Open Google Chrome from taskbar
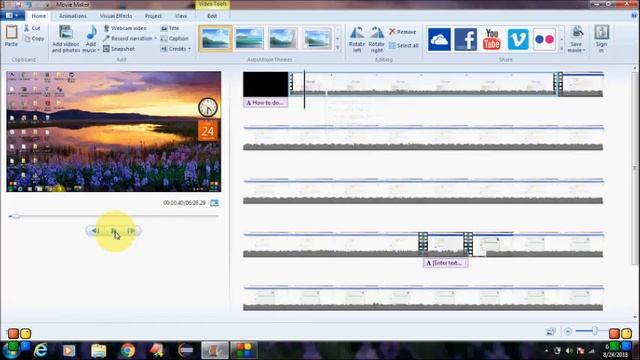Image resolution: width=640 pixels, height=360 pixels. (x=127, y=350)
